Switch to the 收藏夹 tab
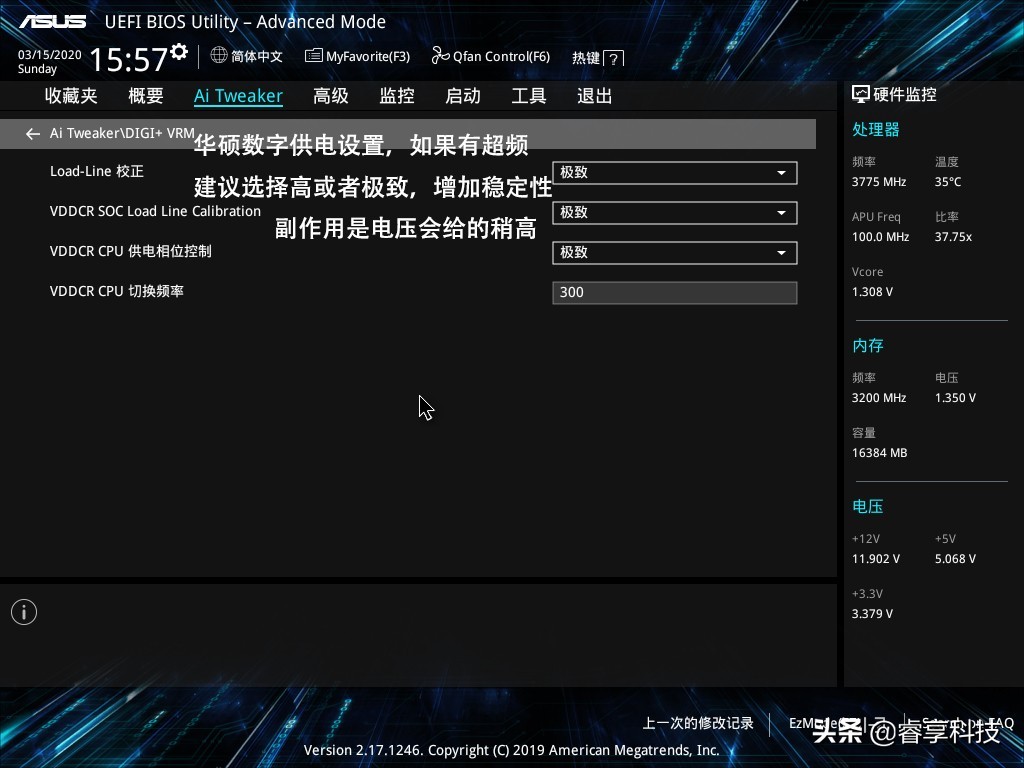This screenshot has width=1024, height=768. (x=71, y=96)
